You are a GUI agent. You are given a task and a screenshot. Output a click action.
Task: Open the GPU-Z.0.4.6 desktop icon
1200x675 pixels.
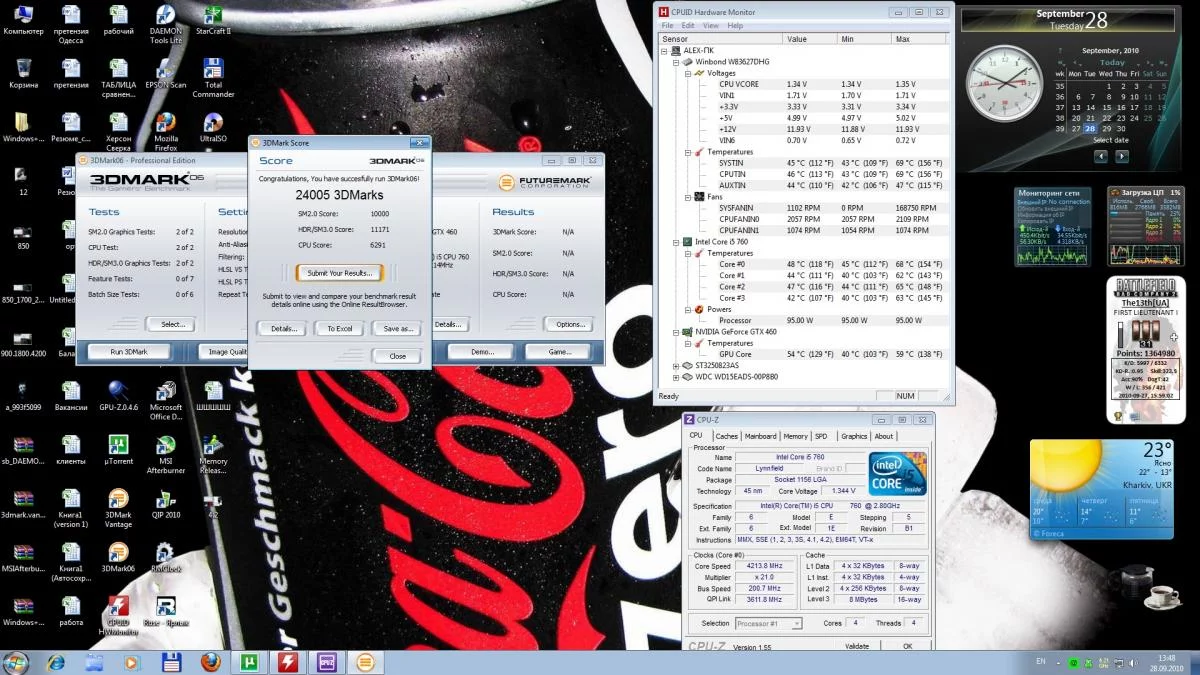point(118,396)
